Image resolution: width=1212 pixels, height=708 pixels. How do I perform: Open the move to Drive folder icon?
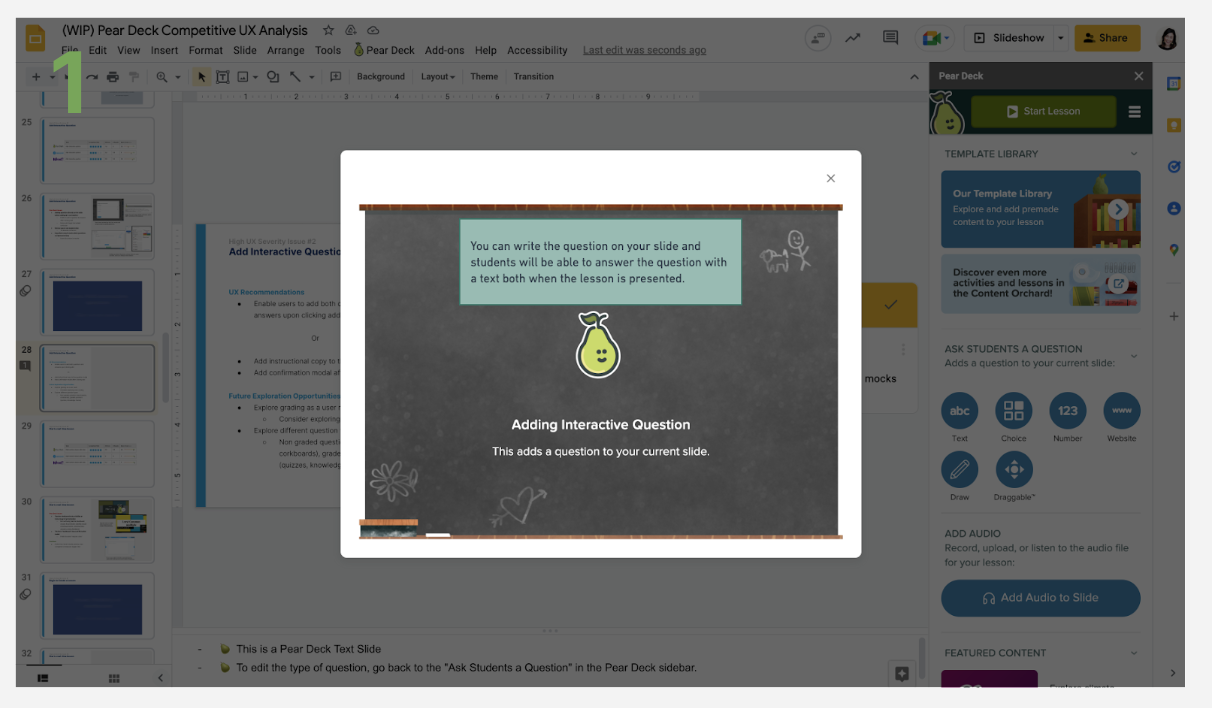click(353, 31)
